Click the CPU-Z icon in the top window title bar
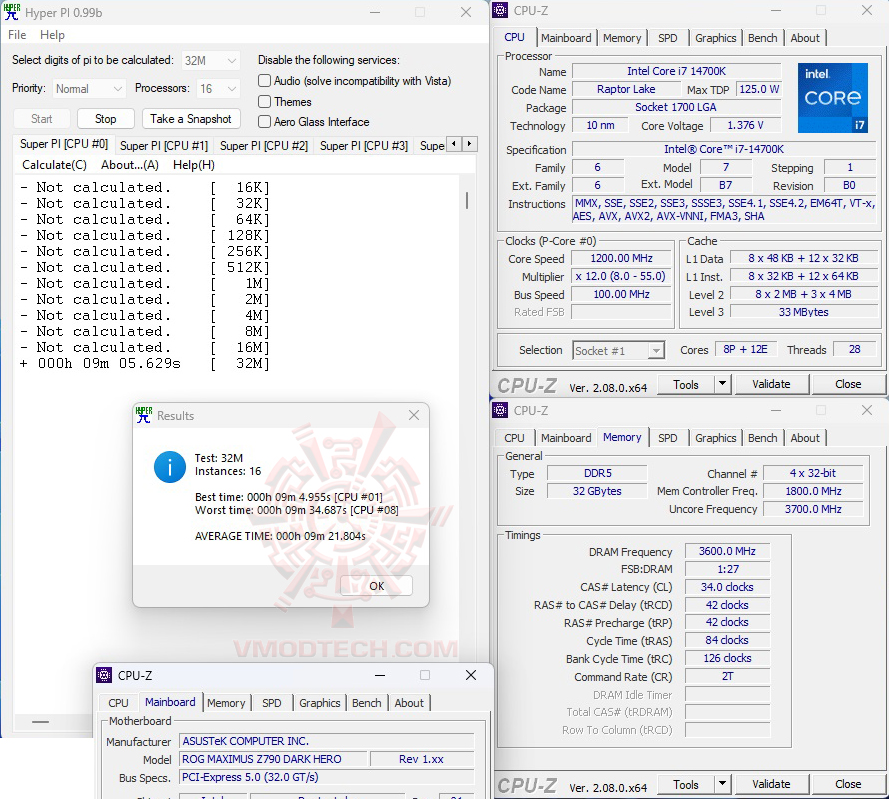Viewport: 889px width, 799px height. point(499,10)
